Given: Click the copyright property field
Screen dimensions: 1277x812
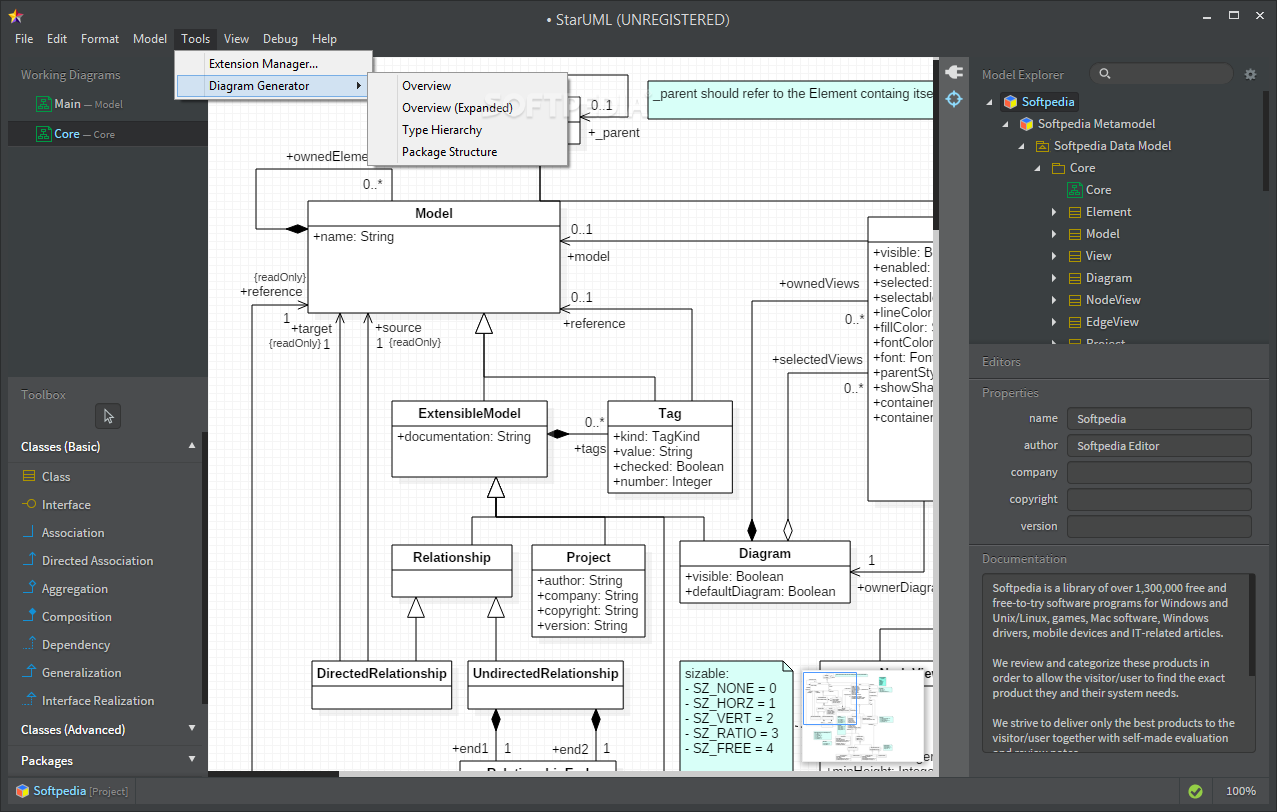Looking at the screenshot, I should [1159, 500].
